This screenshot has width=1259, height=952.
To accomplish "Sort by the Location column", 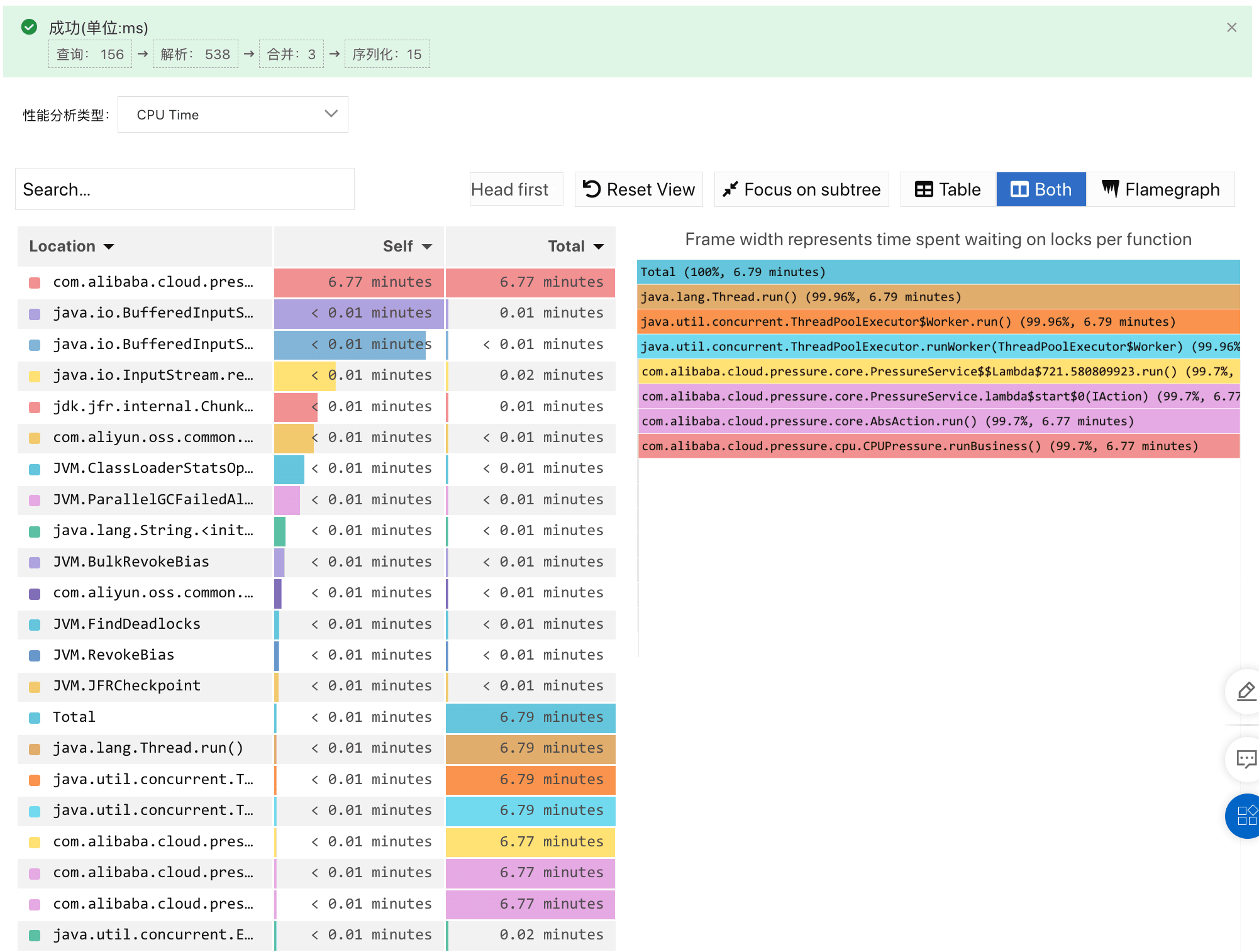I will [x=72, y=246].
